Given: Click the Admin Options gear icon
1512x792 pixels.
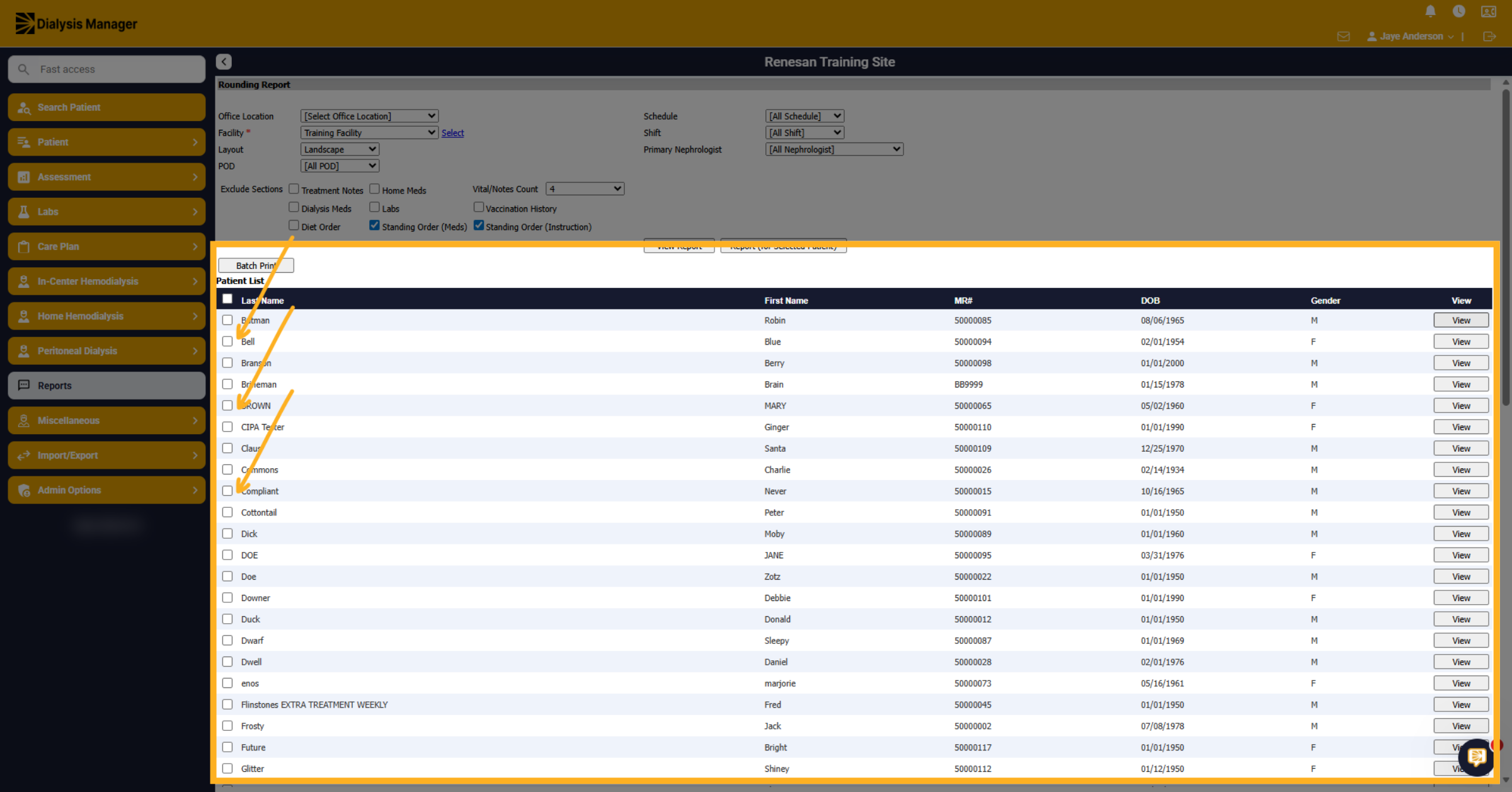Looking at the screenshot, I should (24, 490).
